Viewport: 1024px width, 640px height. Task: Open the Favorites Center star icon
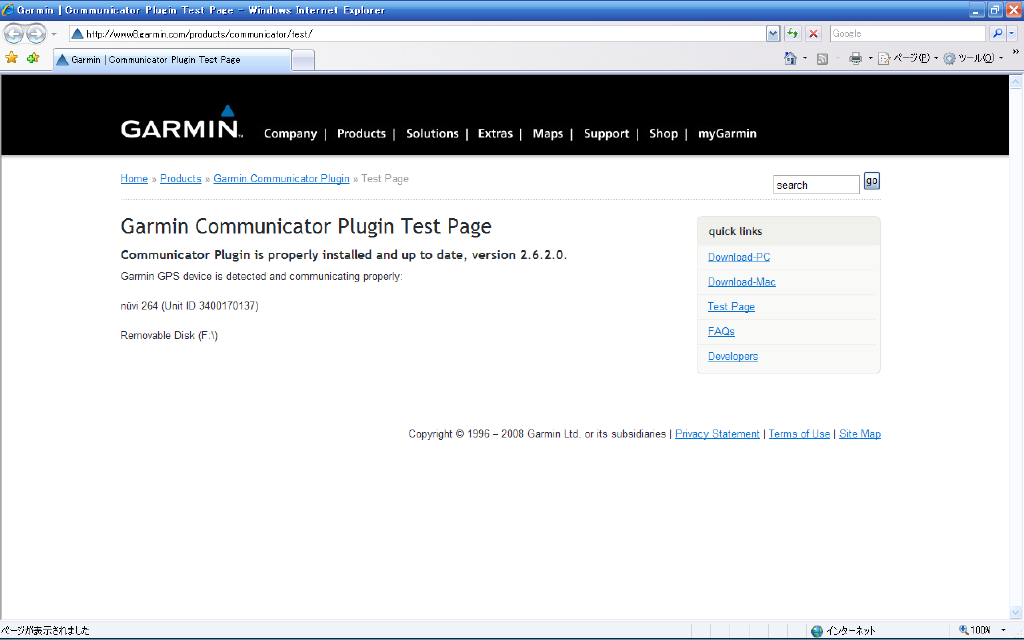pyautogui.click(x=12, y=59)
